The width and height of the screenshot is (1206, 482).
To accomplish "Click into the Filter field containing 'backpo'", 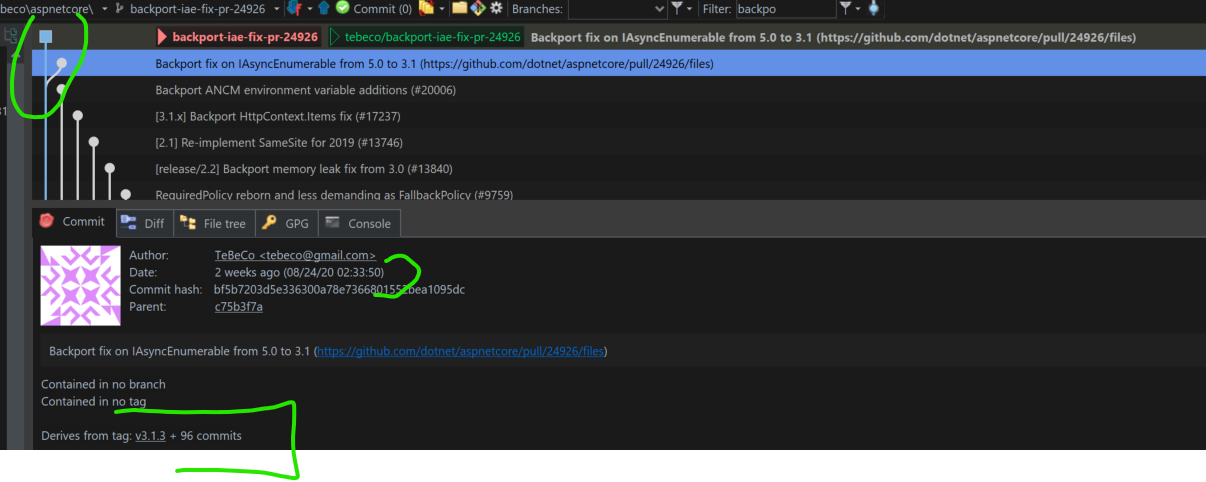I will point(786,9).
